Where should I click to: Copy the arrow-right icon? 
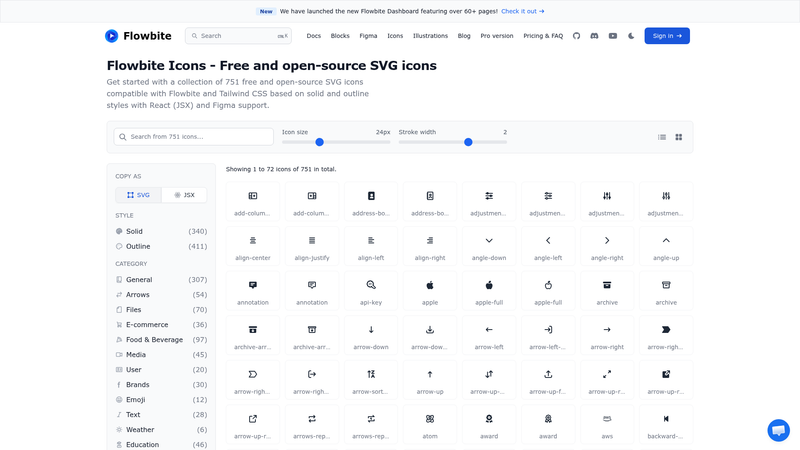pos(607,335)
